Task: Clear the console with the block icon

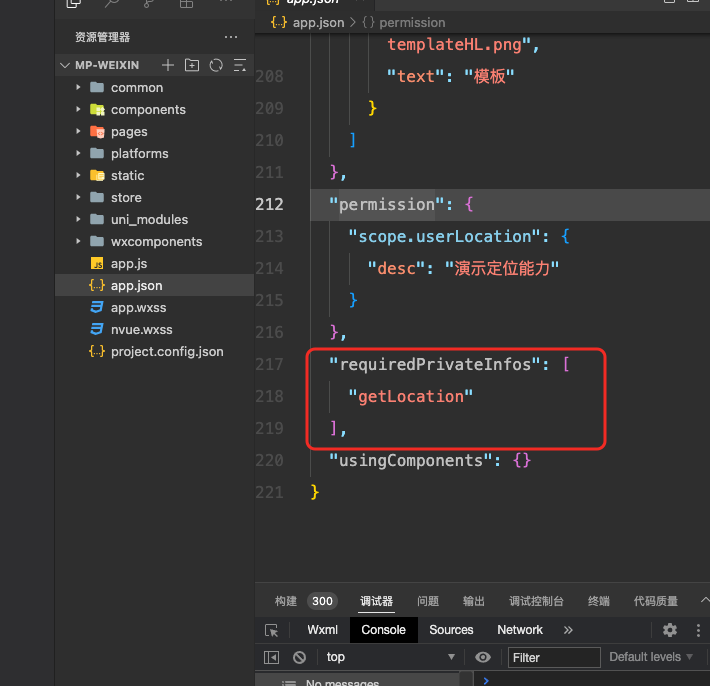Action: pos(299,657)
